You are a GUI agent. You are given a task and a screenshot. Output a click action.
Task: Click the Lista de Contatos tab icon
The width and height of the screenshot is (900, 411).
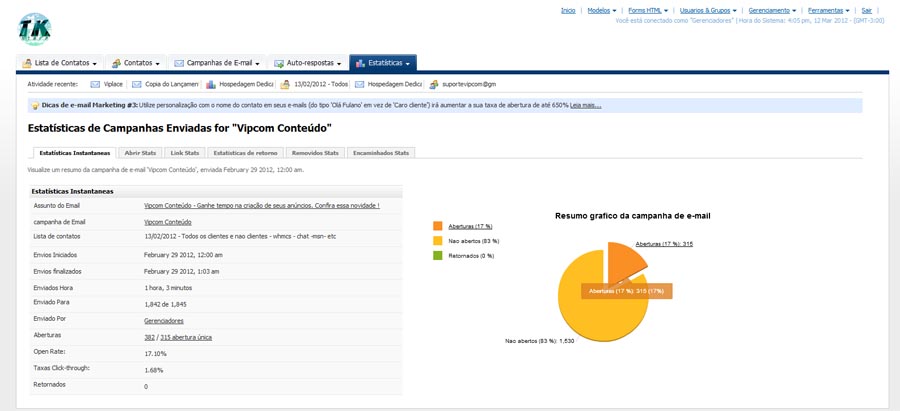point(26,63)
